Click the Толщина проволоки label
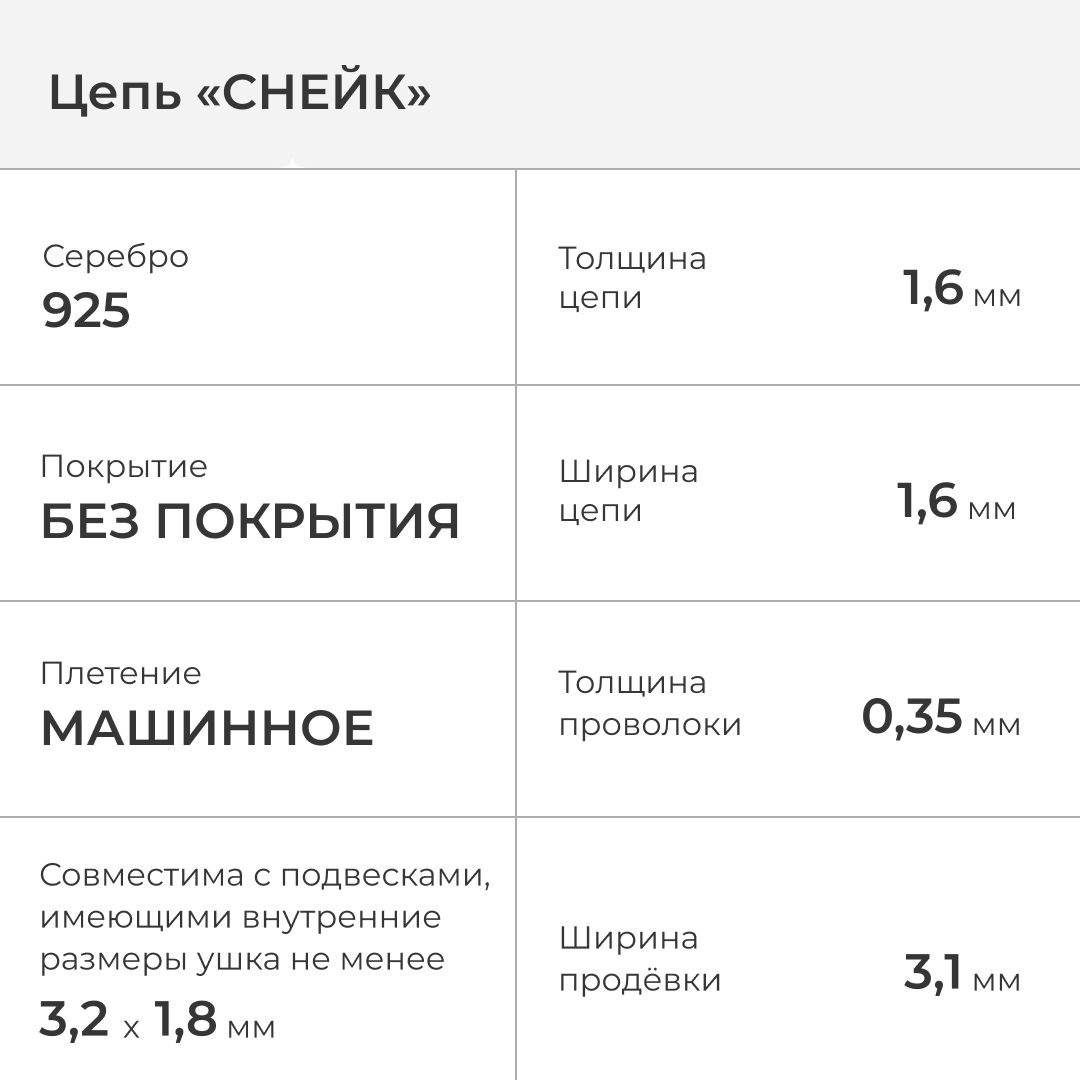 [x=649, y=703]
